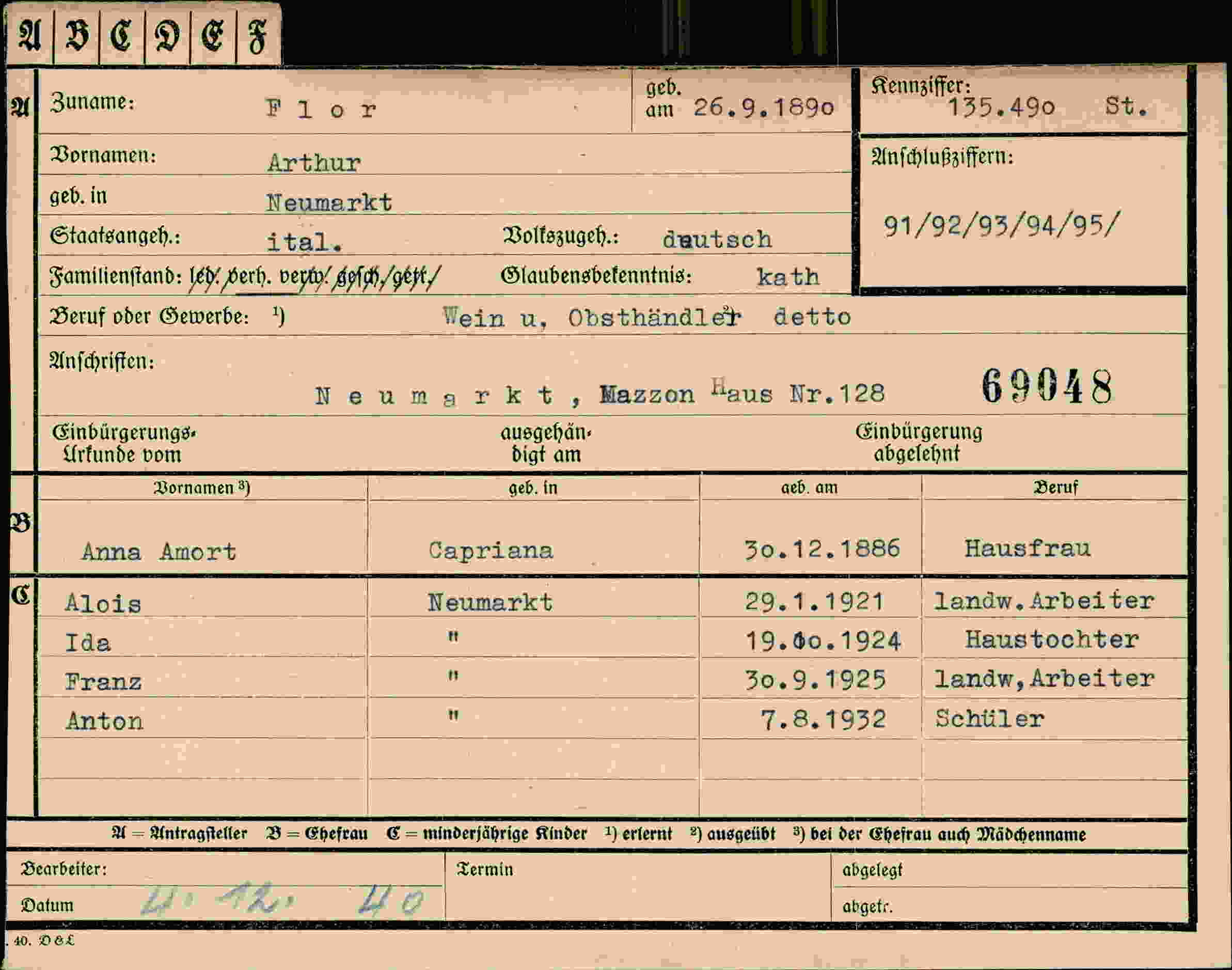This screenshot has width=1232, height=970.
Task: Click the 'Einbürgerung abgelehnt' label
Action: (x=919, y=443)
